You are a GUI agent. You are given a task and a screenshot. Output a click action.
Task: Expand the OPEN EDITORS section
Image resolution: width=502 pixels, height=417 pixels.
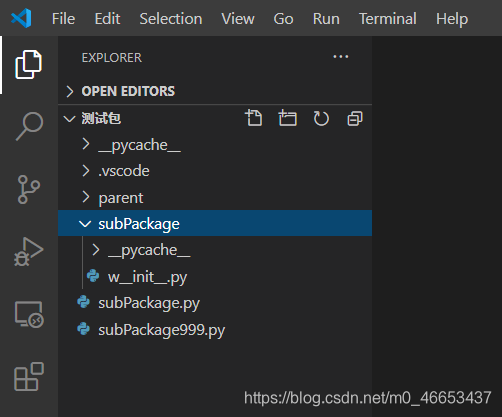point(70,91)
